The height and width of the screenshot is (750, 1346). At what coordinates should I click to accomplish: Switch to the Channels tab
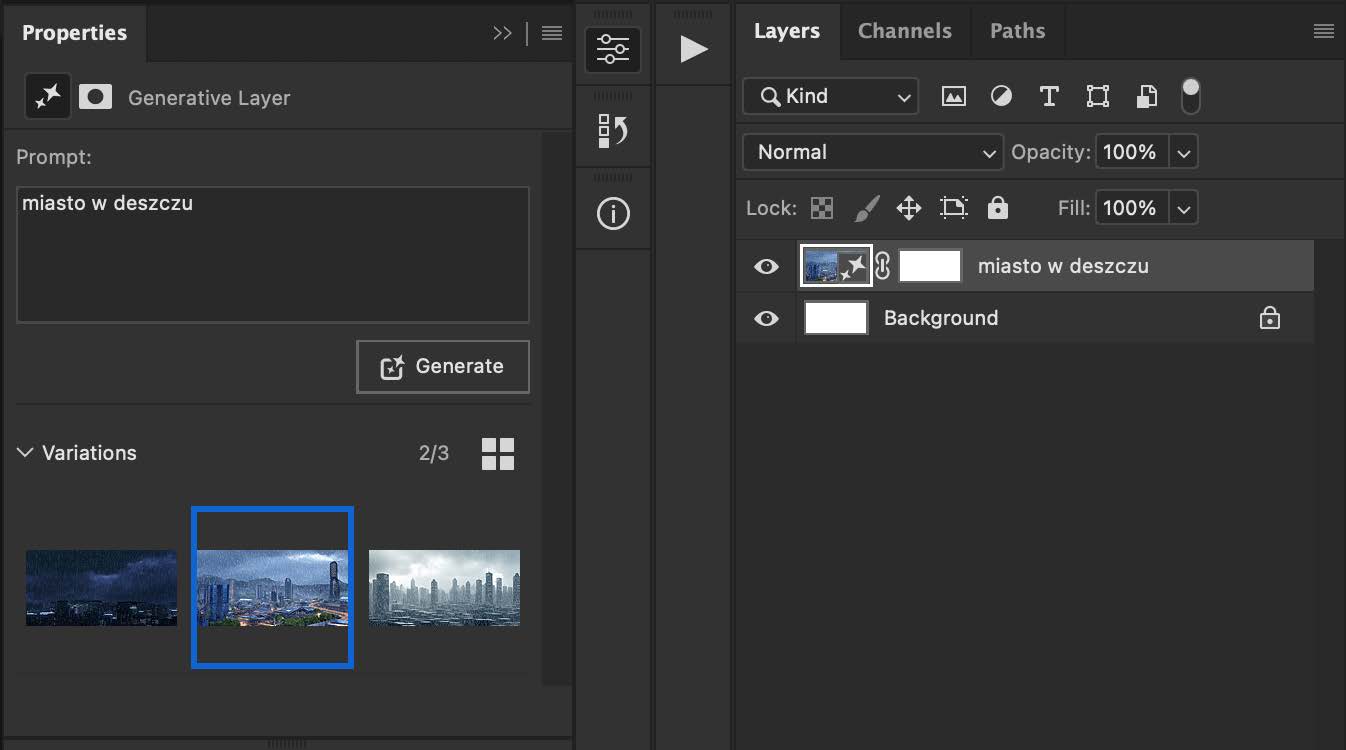point(904,31)
